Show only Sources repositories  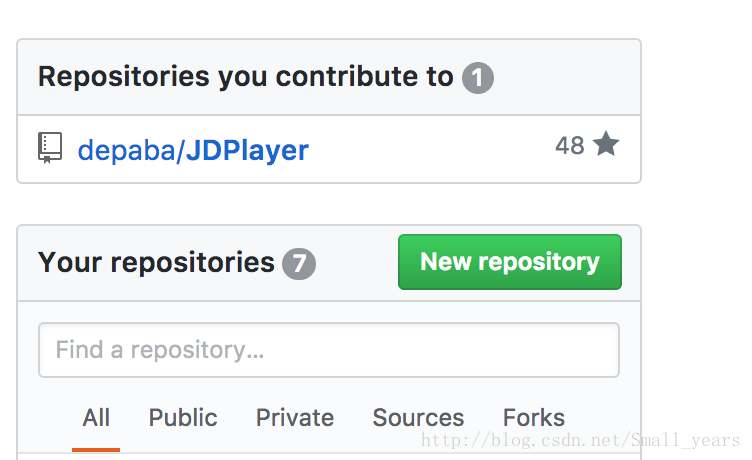(418, 417)
